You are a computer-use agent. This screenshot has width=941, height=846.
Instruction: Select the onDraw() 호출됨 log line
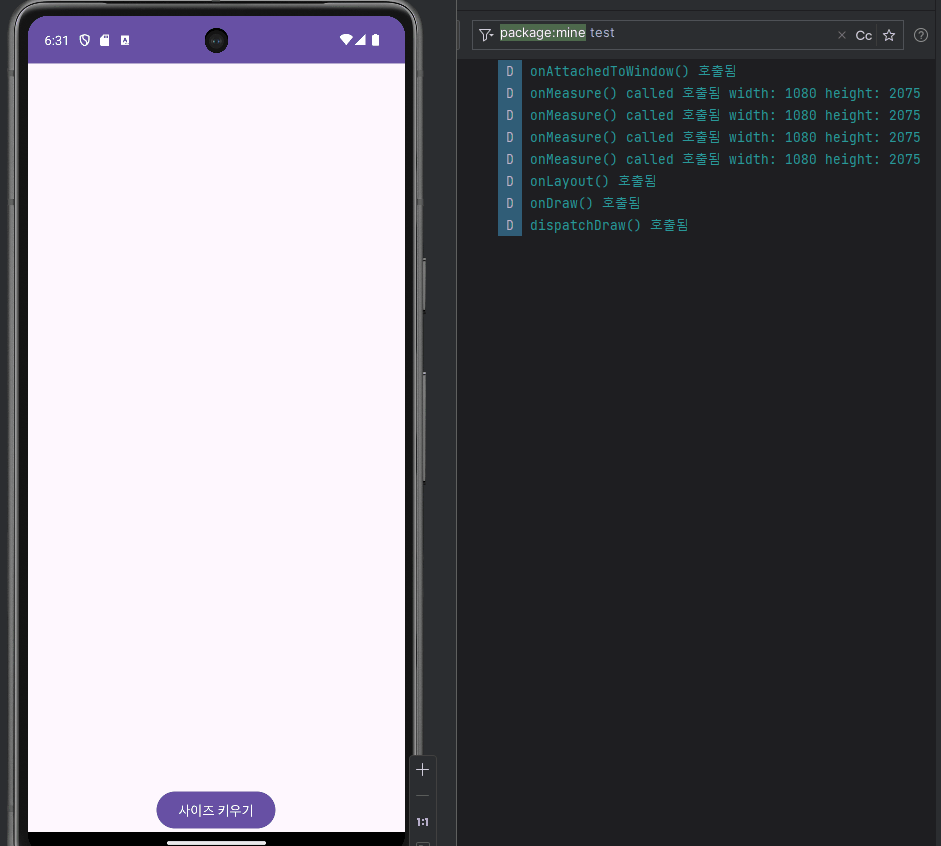pyautogui.click(x=585, y=203)
